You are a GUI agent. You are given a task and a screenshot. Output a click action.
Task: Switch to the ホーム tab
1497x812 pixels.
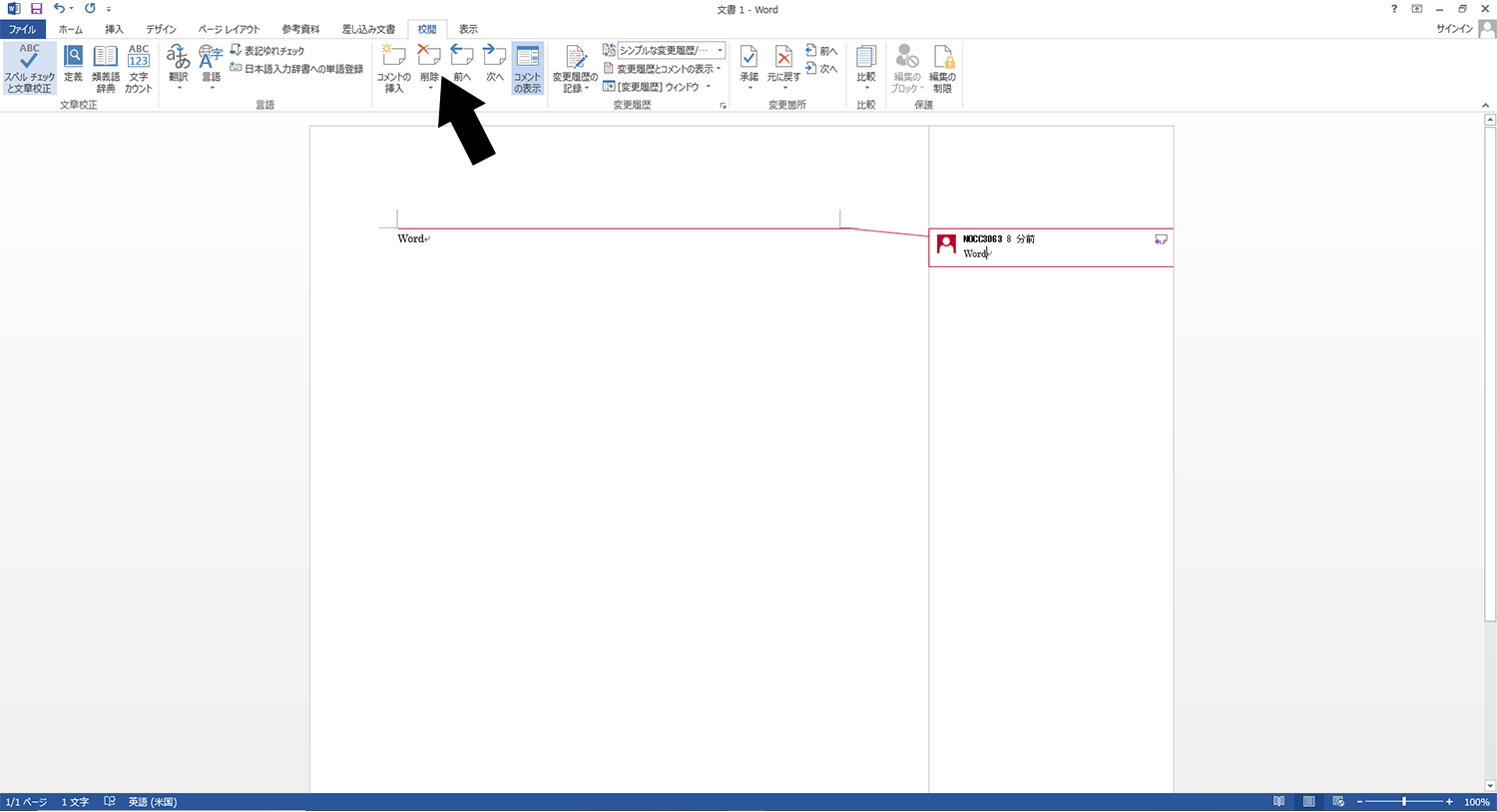pyautogui.click(x=71, y=29)
